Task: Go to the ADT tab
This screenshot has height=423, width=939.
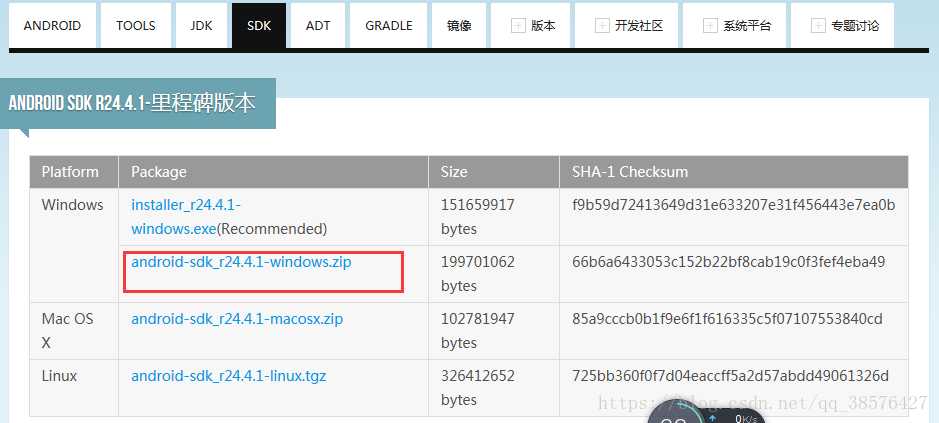Action: pos(318,26)
